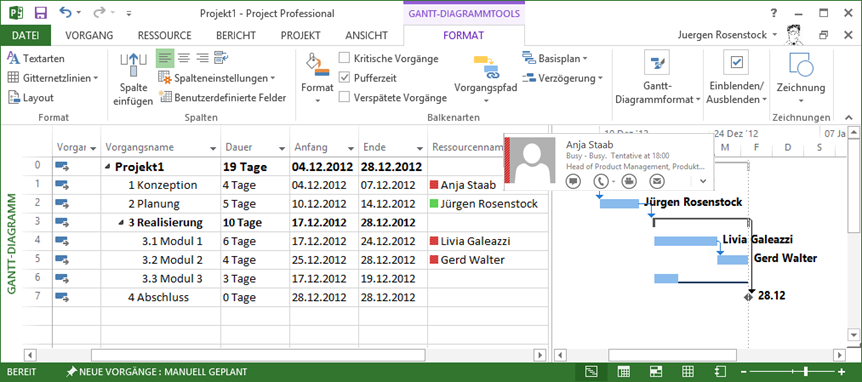Apply left text alignment

point(164,58)
